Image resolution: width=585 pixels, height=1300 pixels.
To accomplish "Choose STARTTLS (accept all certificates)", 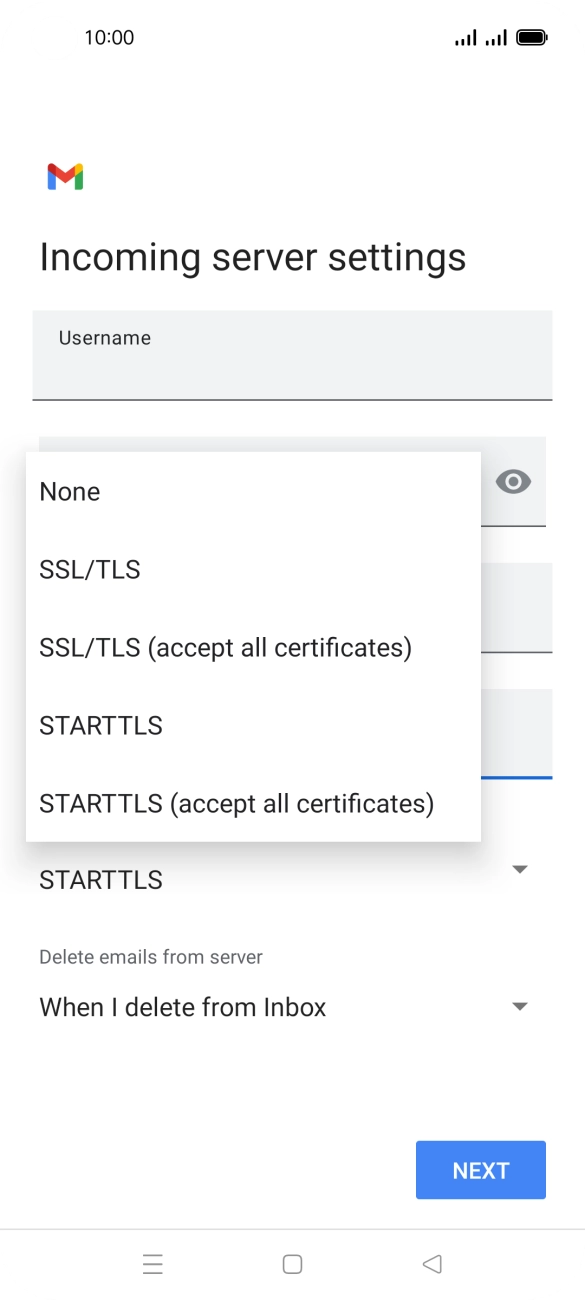I will (253, 804).
